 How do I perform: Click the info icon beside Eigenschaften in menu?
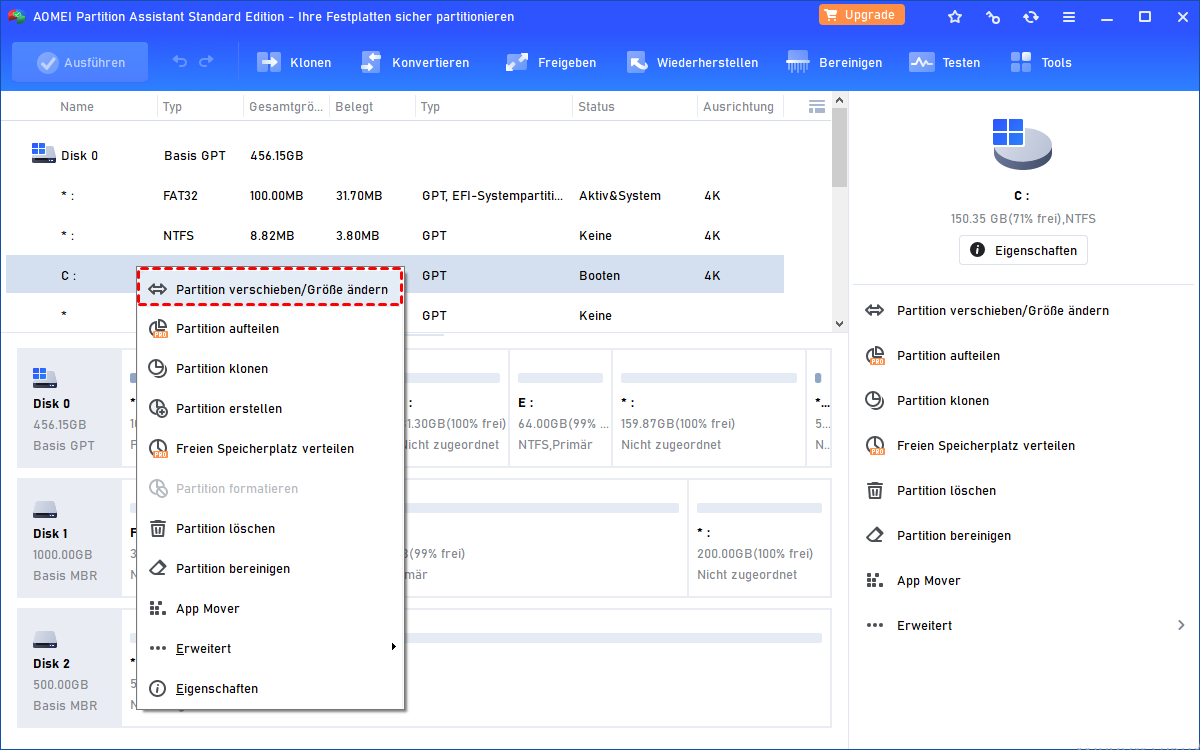(157, 688)
